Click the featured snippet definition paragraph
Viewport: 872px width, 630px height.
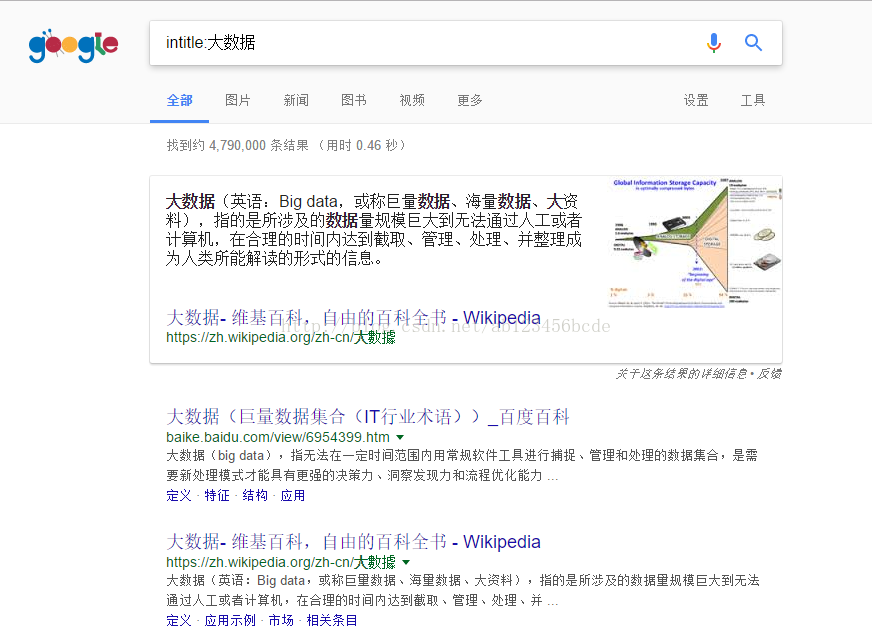pyautogui.click(x=374, y=230)
